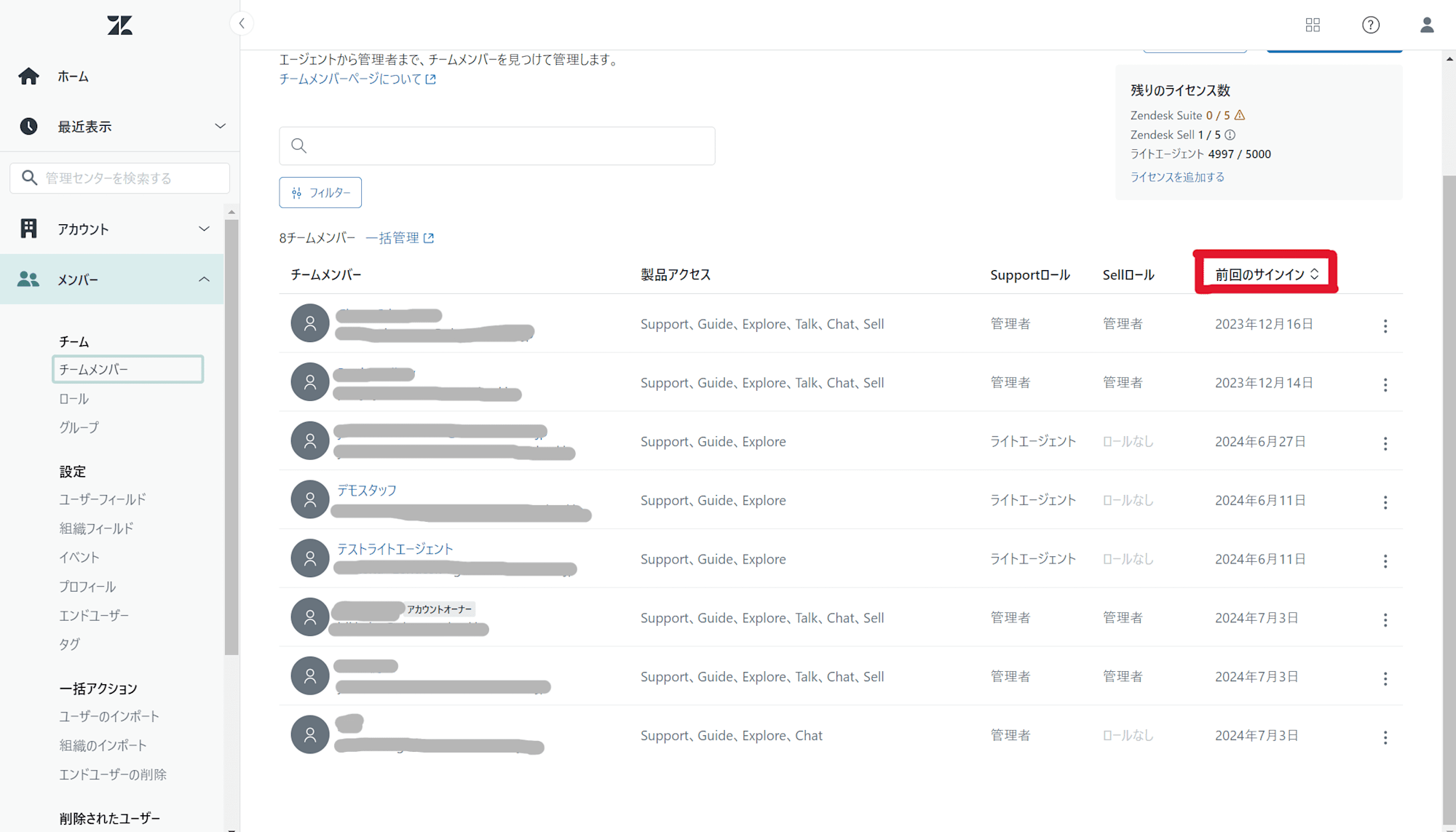Click the magnifier icon in 管理センター search
The height and width of the screenshot is (832, 1456).
click(x=29, y=178)
